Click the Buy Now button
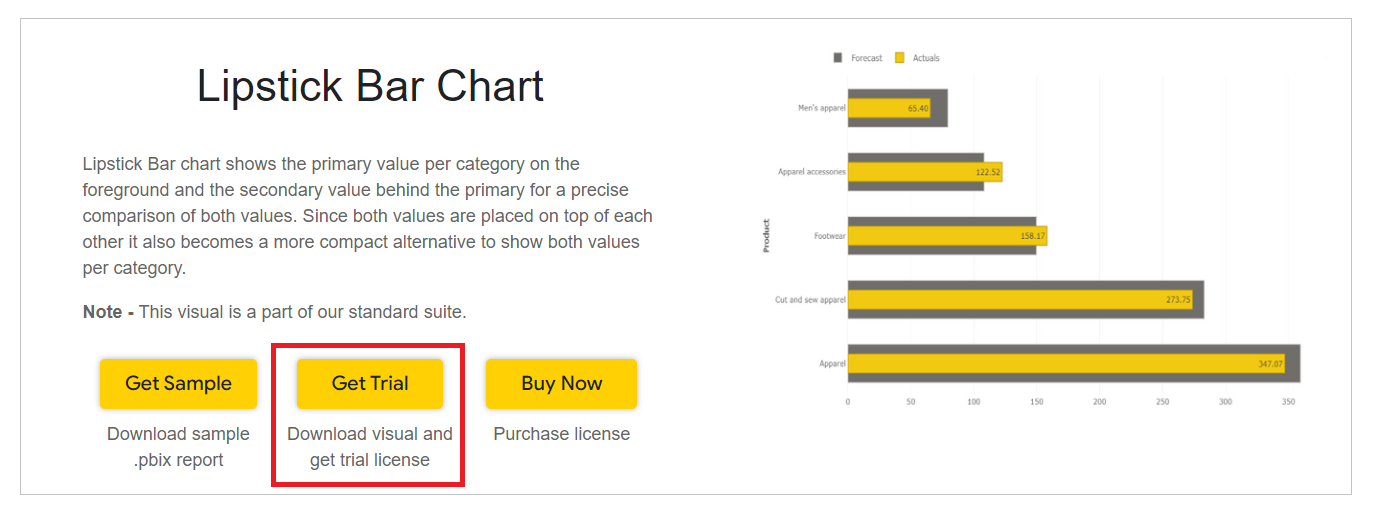The image size is (1387, 525). (x=561, y=384)
